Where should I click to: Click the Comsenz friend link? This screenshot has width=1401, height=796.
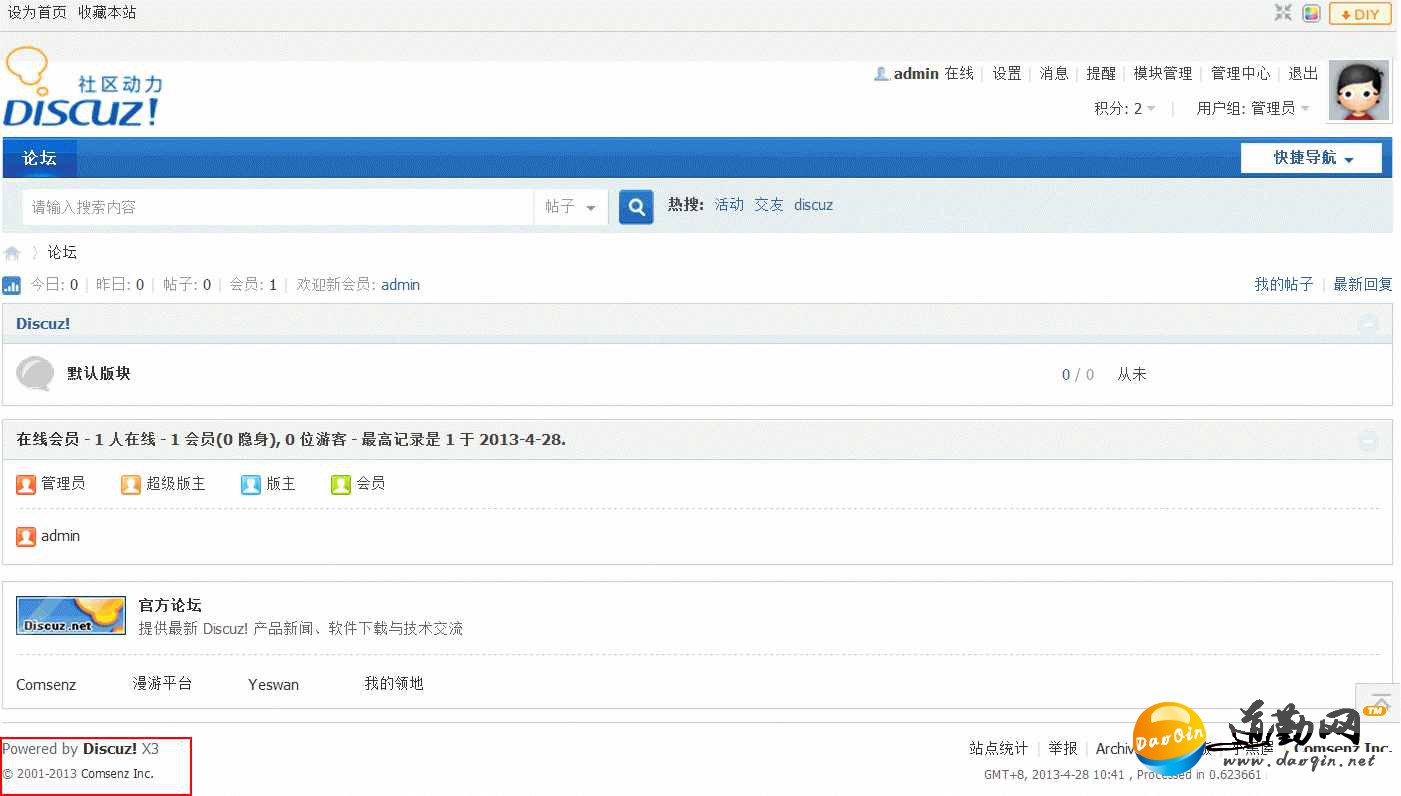pyautogui.click(x=46, y=685)
